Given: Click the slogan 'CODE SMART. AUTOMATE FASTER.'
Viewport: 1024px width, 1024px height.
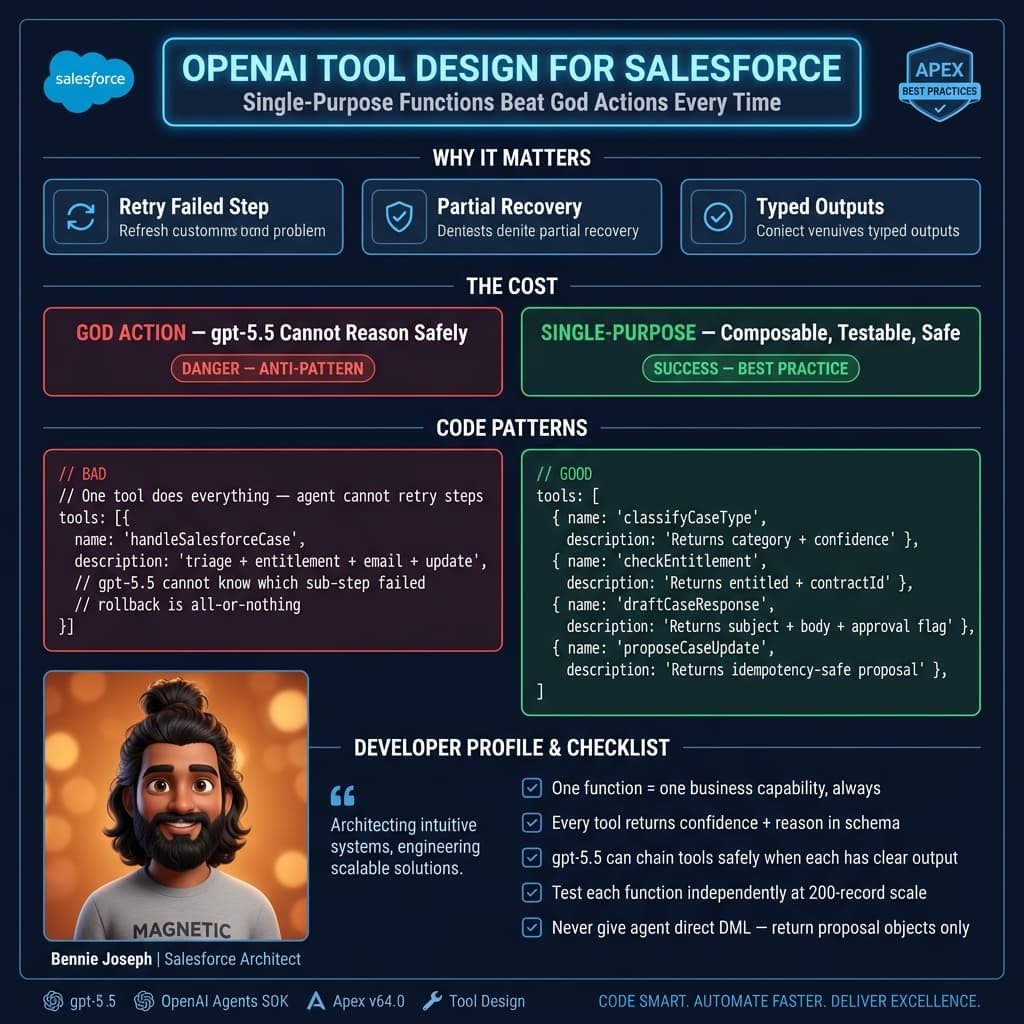Looking at the screenshot, I should point(789,1001).
